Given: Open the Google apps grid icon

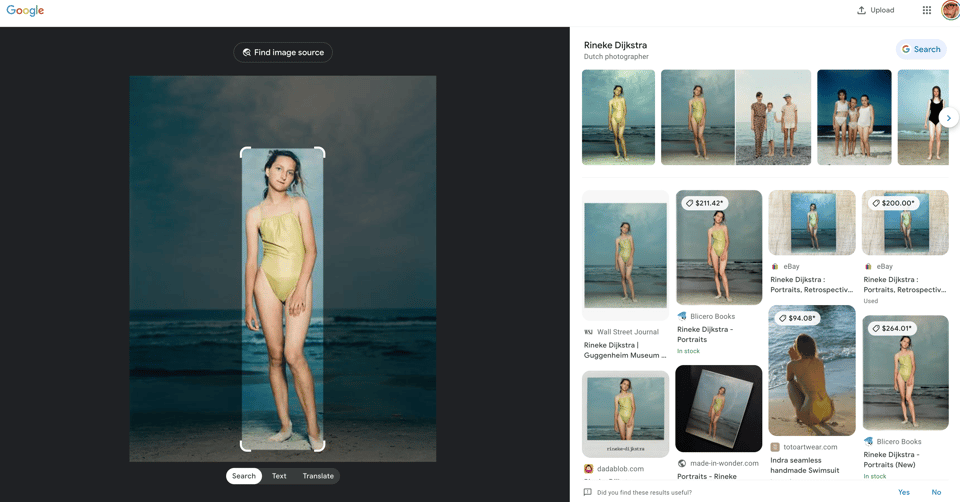Looking at the screenshot, I should (x=926, y=10).
